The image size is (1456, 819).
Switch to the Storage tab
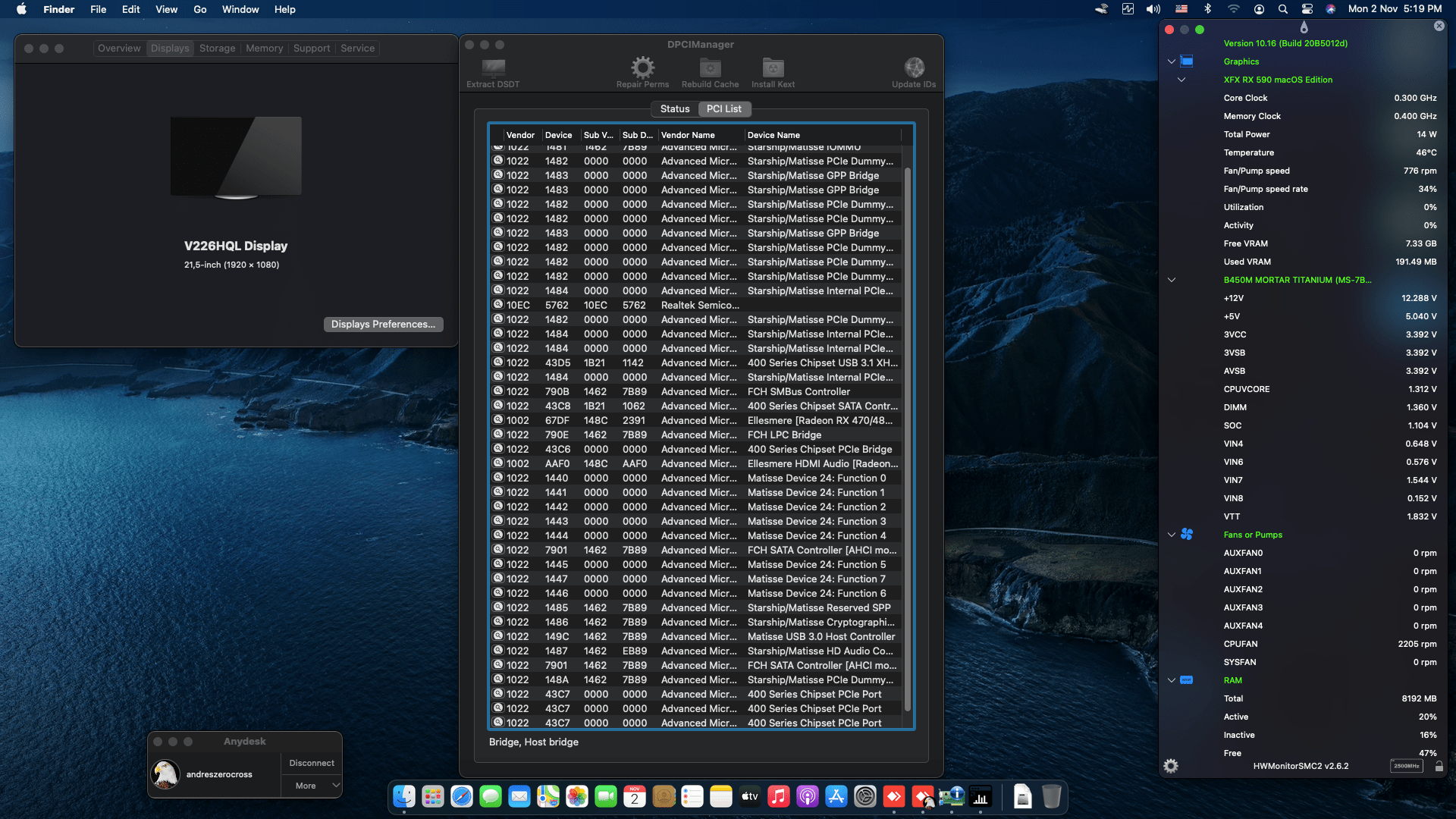[x=217, y=48]
